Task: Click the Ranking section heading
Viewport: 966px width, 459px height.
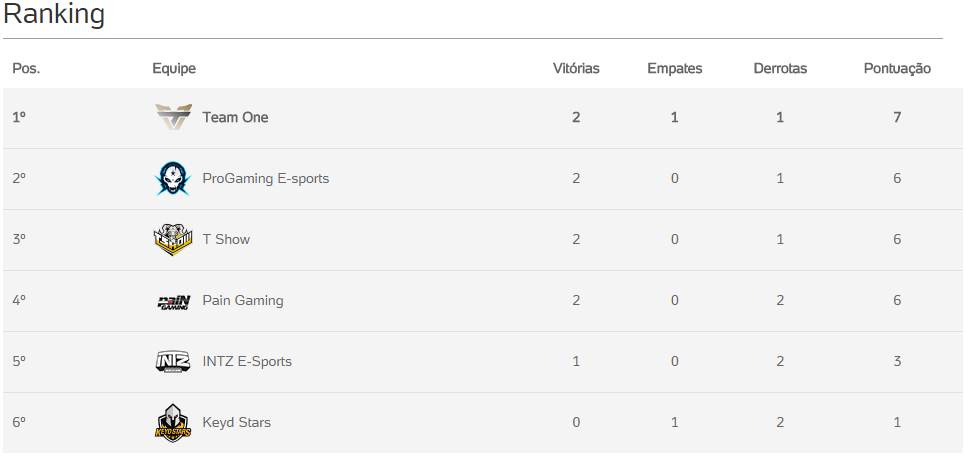Action: tap(54, 16)
